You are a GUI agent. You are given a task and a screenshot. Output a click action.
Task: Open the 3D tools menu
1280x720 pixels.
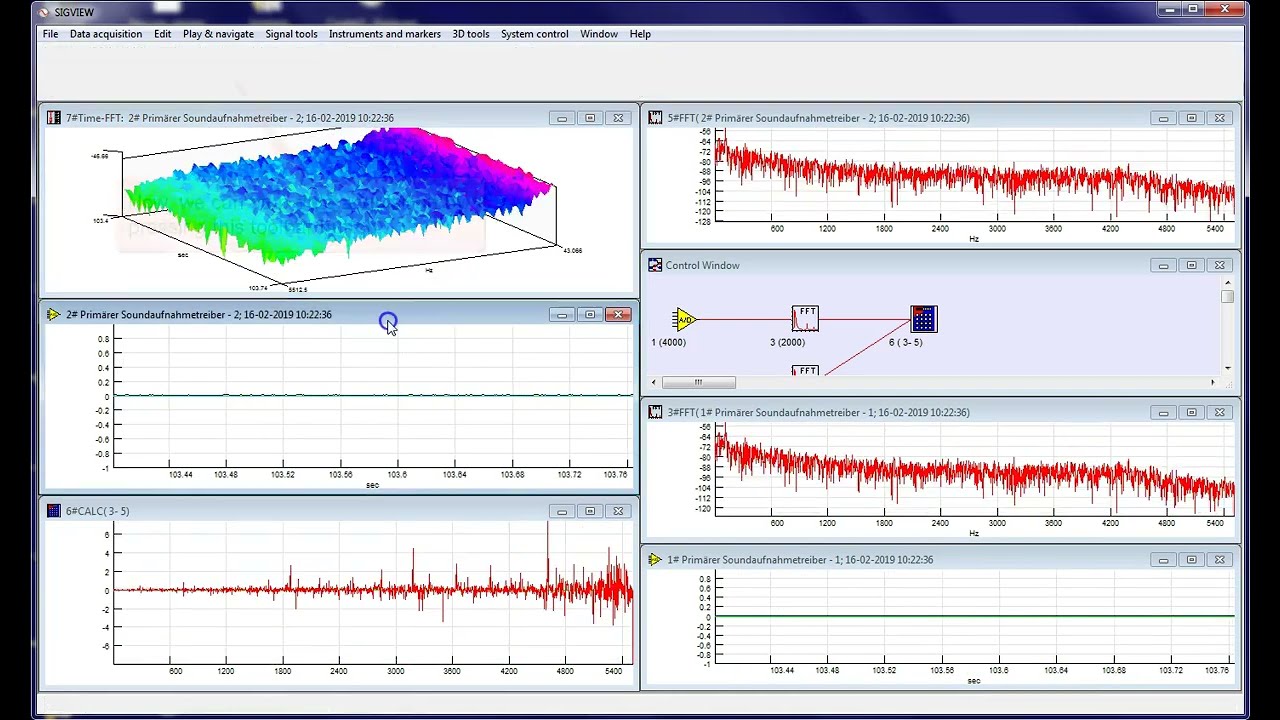tap(471, 34)
